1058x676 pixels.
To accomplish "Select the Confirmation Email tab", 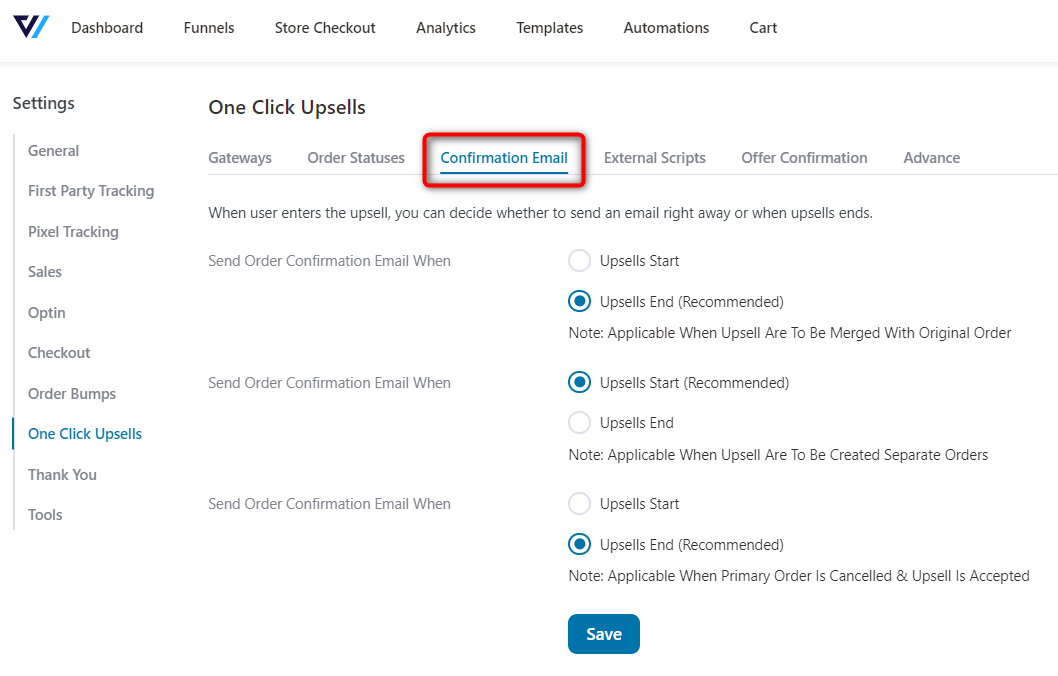I will (x=504, y=158).
